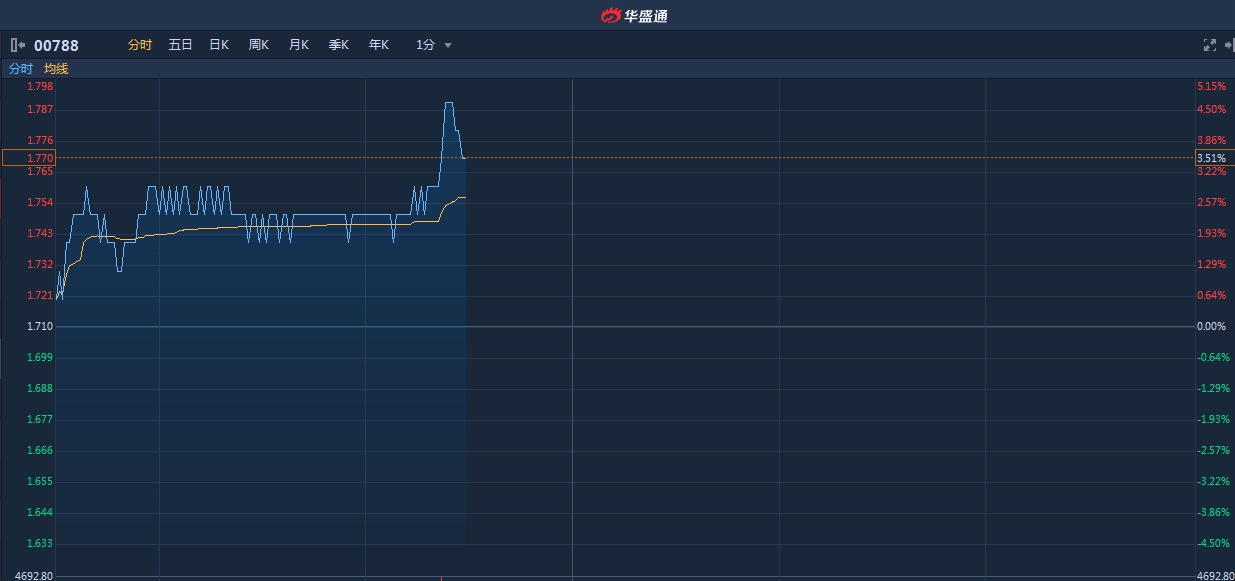Select the 周K weekly chart tab
The width and height of the screenshot is (1235, 581).
click(x=259, y=45)
